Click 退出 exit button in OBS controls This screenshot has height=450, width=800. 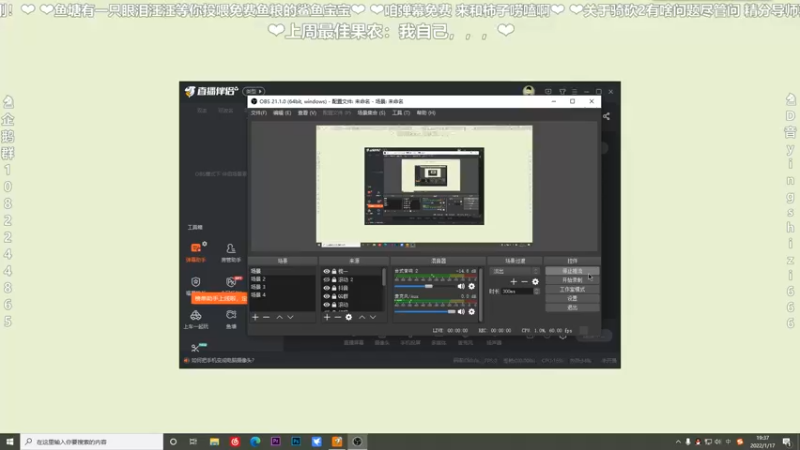(572, 308)
